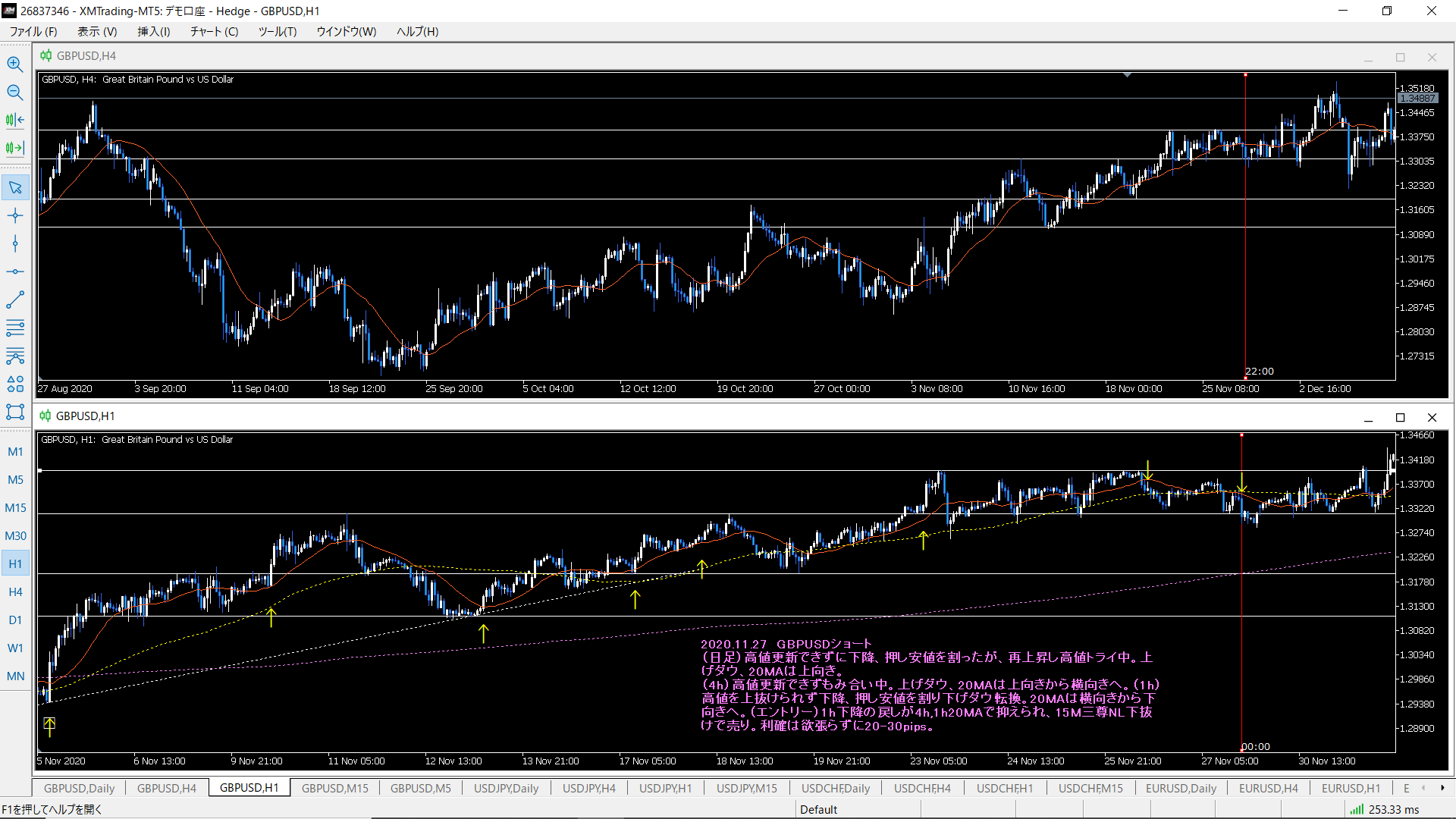Toggle the chart auto-scroll to latest bar icon
The height and width of the screenshot is (819, 1456).
pyautogui.click(x=15, y=120)
